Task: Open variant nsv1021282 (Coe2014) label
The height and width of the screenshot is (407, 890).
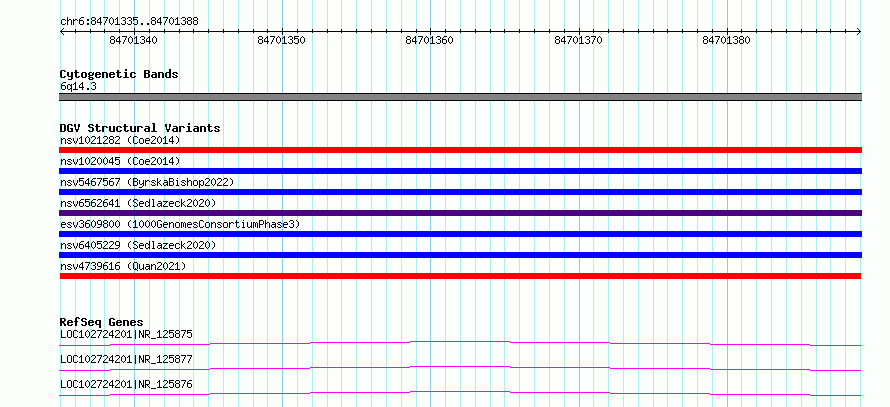Action: tap(120, 140)
